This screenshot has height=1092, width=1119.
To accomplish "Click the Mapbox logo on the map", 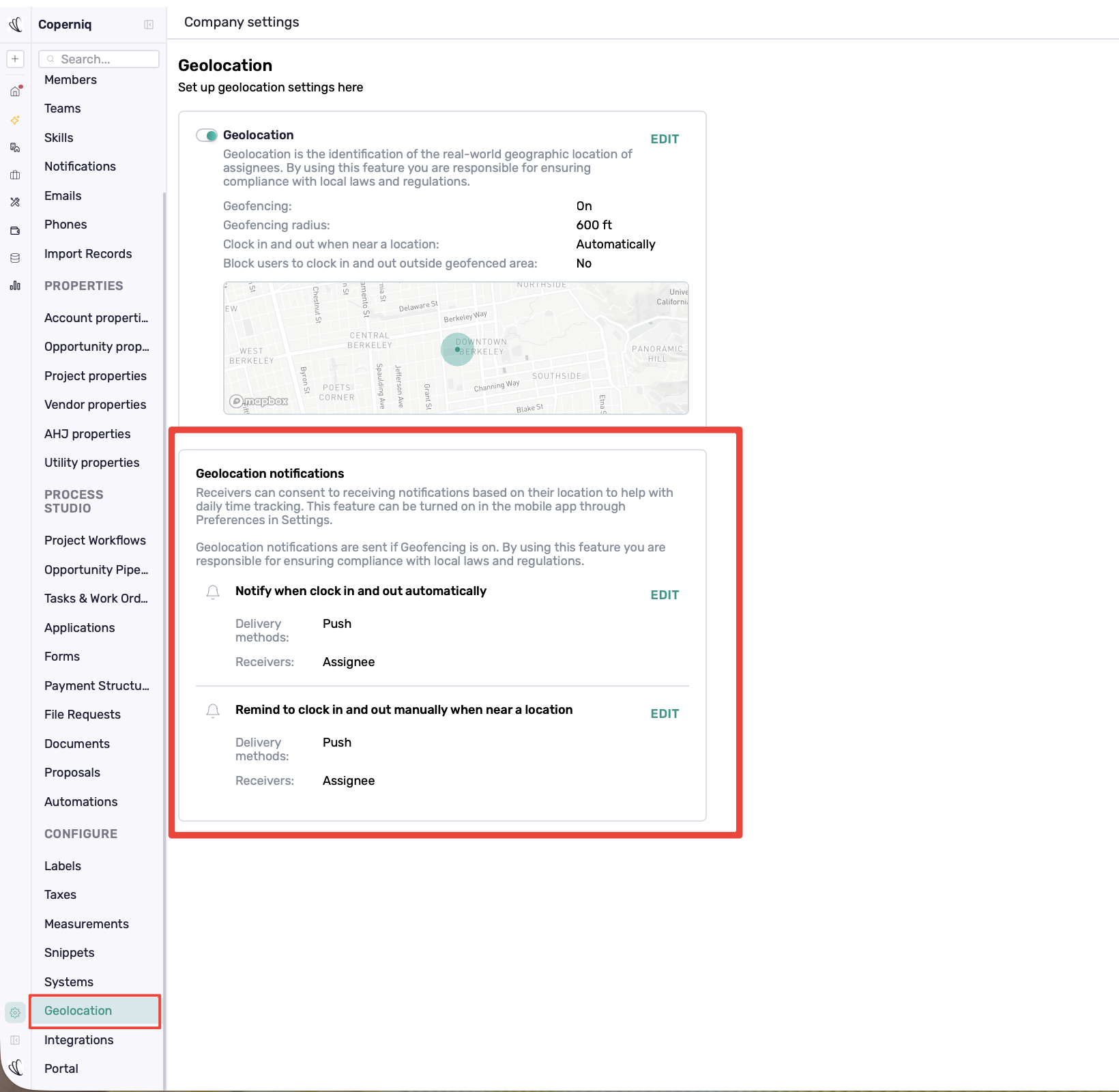I will 259,401.
